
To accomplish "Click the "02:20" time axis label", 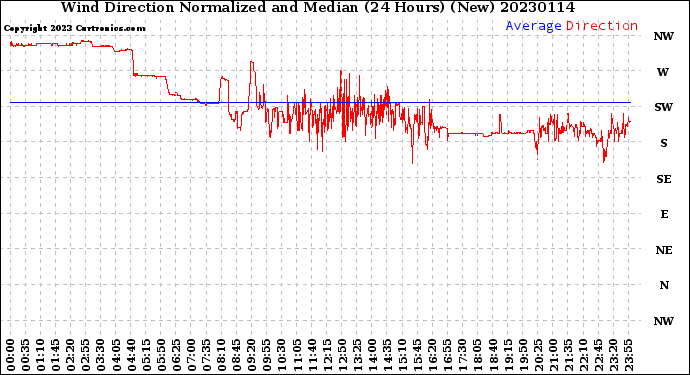I will tap(71, 355).
